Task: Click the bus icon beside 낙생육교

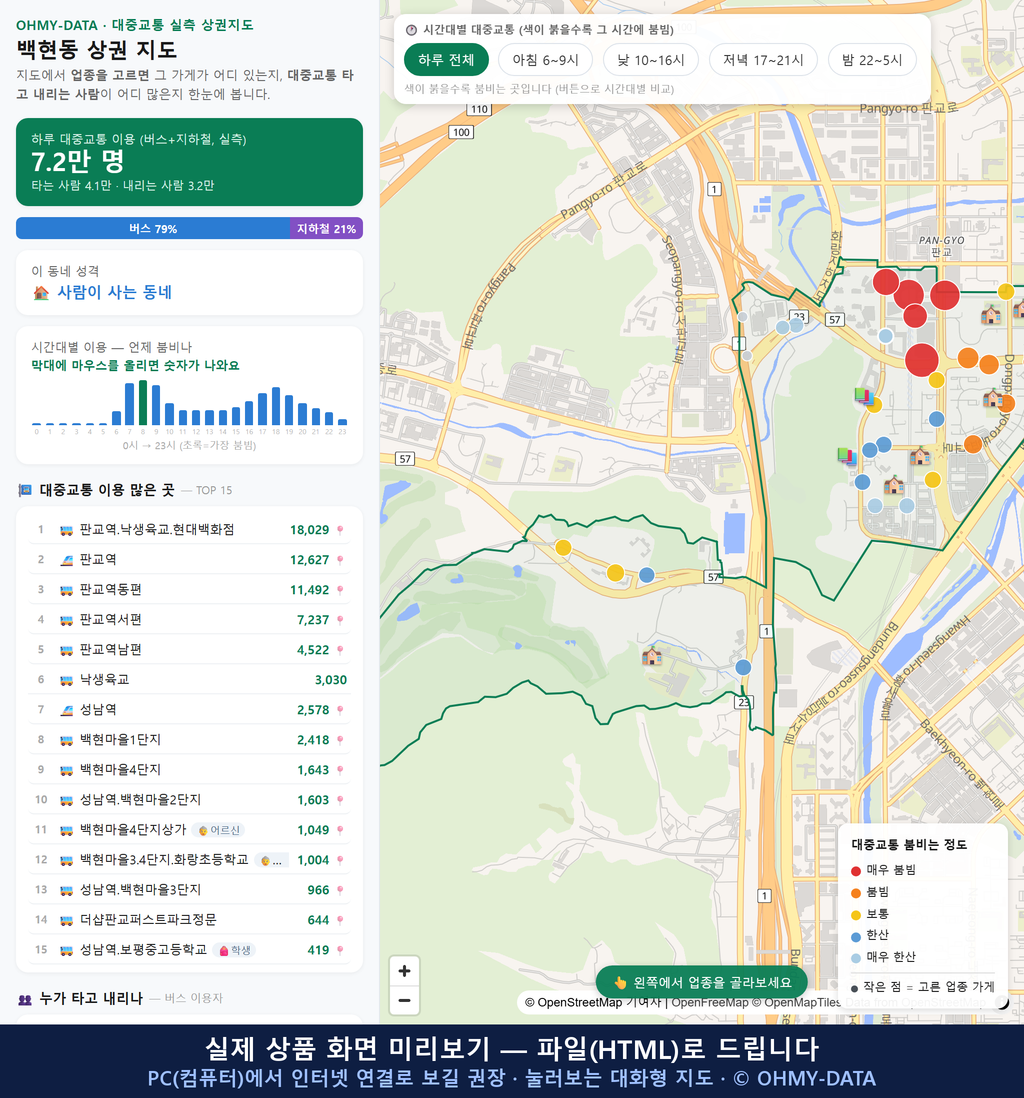Action: 67,680
